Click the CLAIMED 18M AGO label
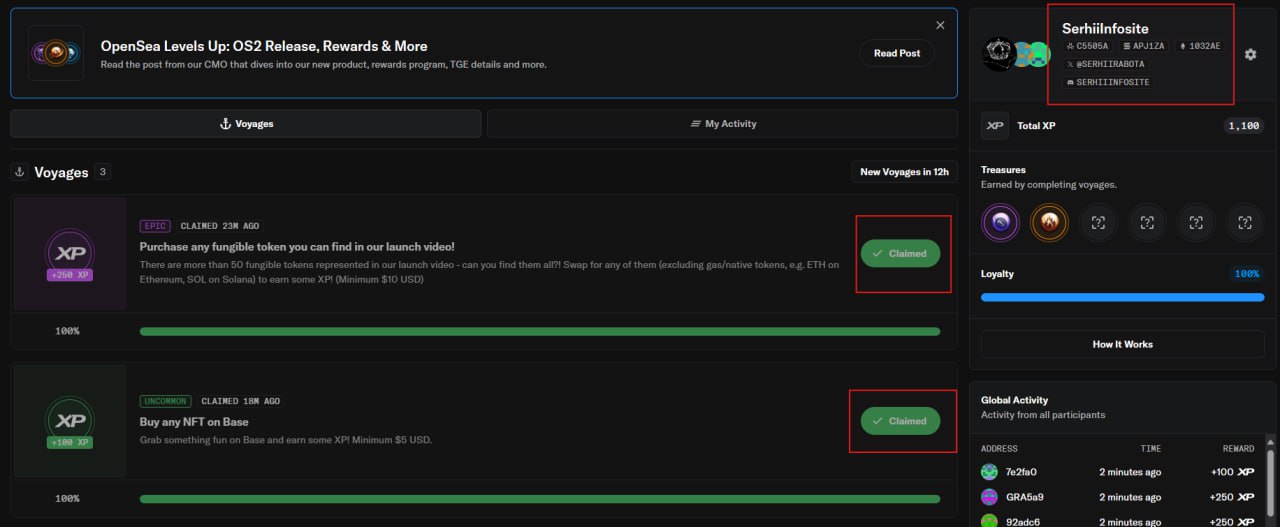 [241, 401]
